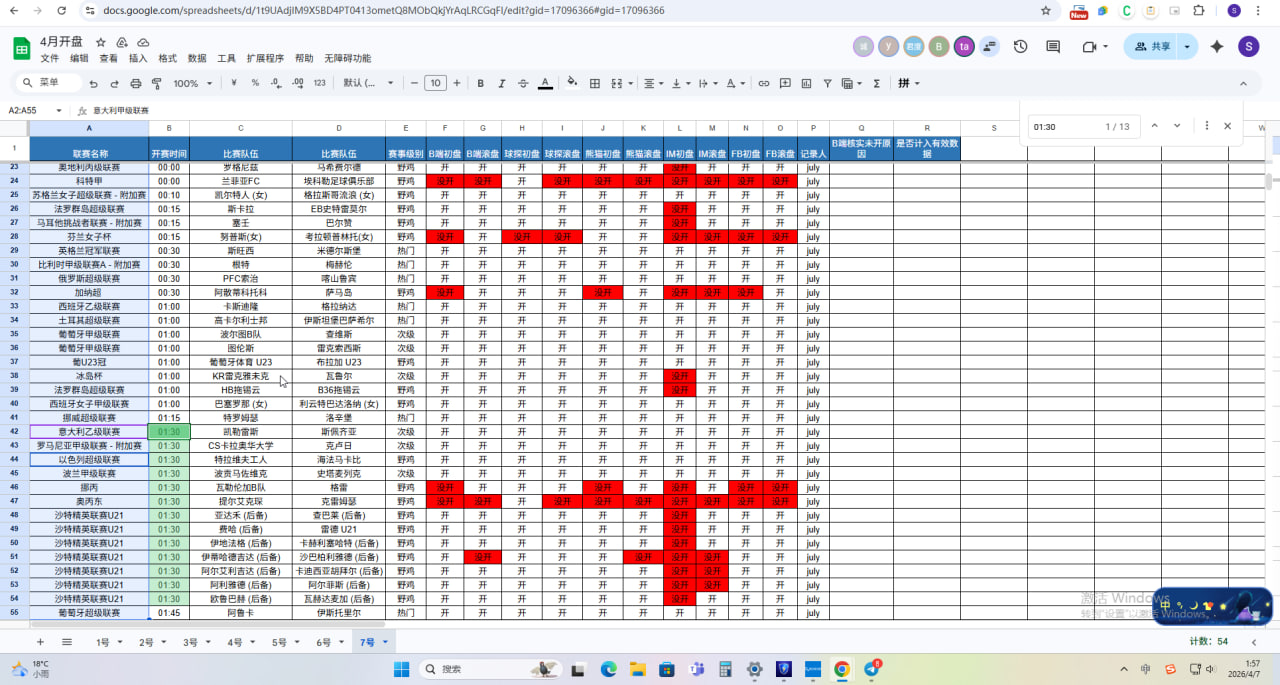Image resolution: width=1280 pixels, height=685 pixels.
Task: Open the 文件 menu
Action: 50,59
